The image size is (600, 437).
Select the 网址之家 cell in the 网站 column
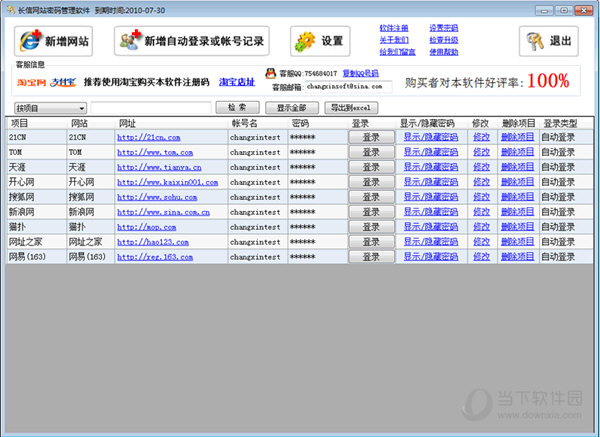pos(91,242)
